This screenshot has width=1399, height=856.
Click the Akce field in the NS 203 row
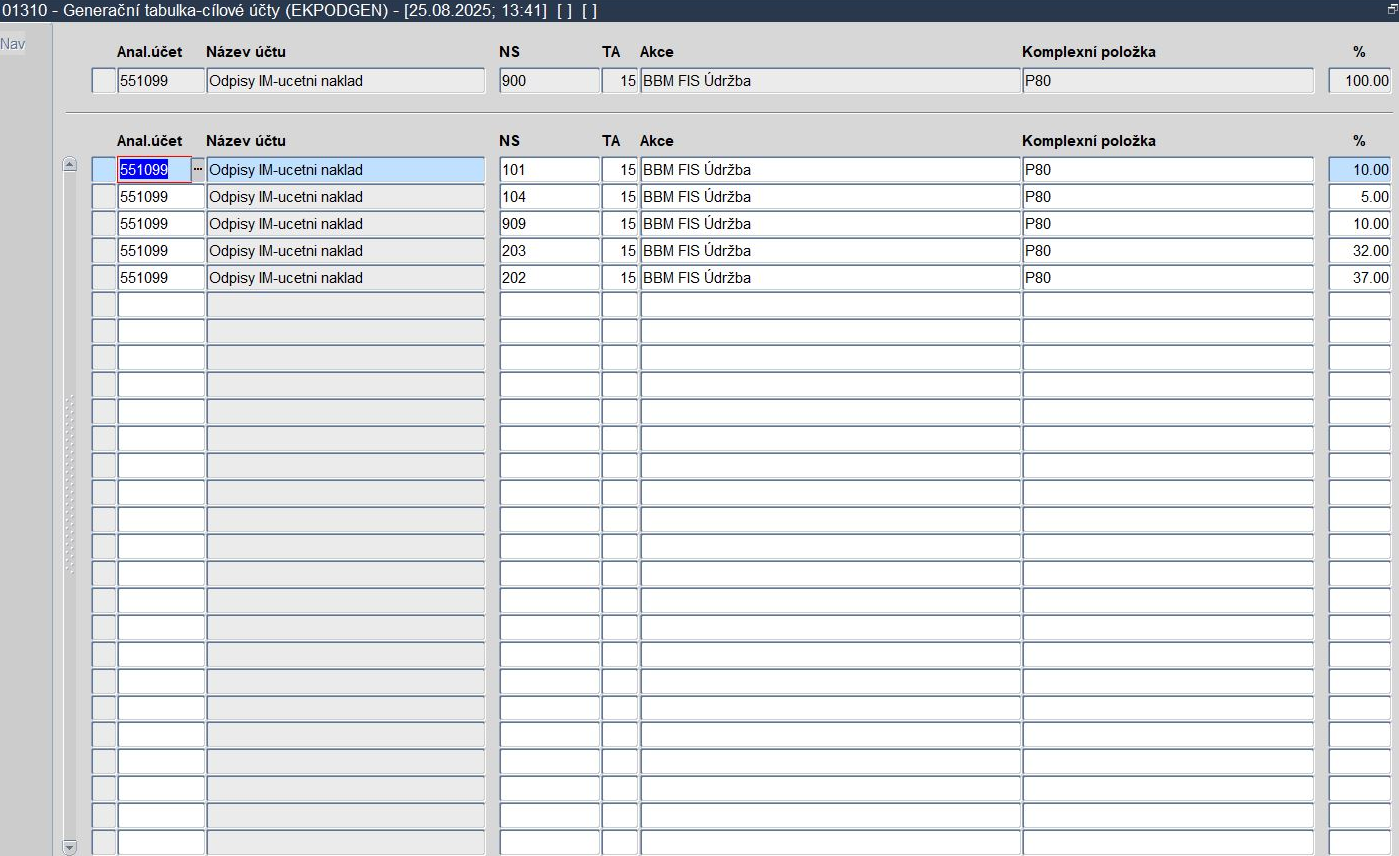[830, 251]
